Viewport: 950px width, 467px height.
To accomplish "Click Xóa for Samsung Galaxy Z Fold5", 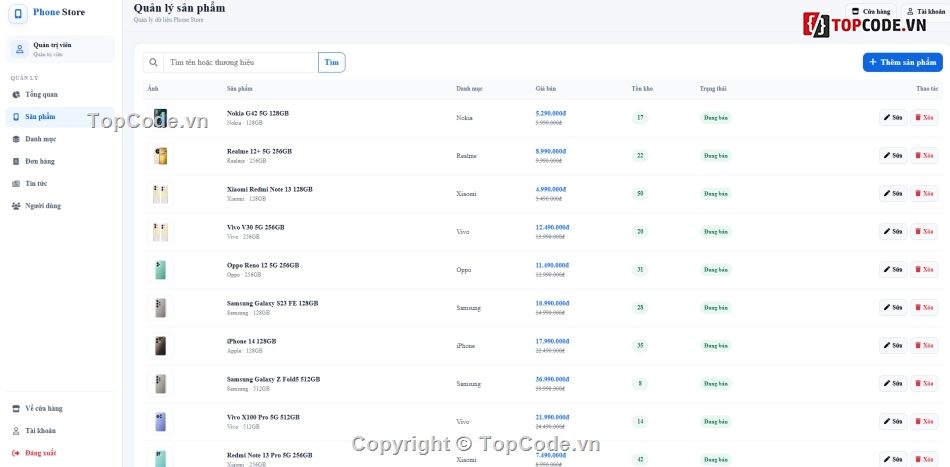I will (x=924, y=383).
